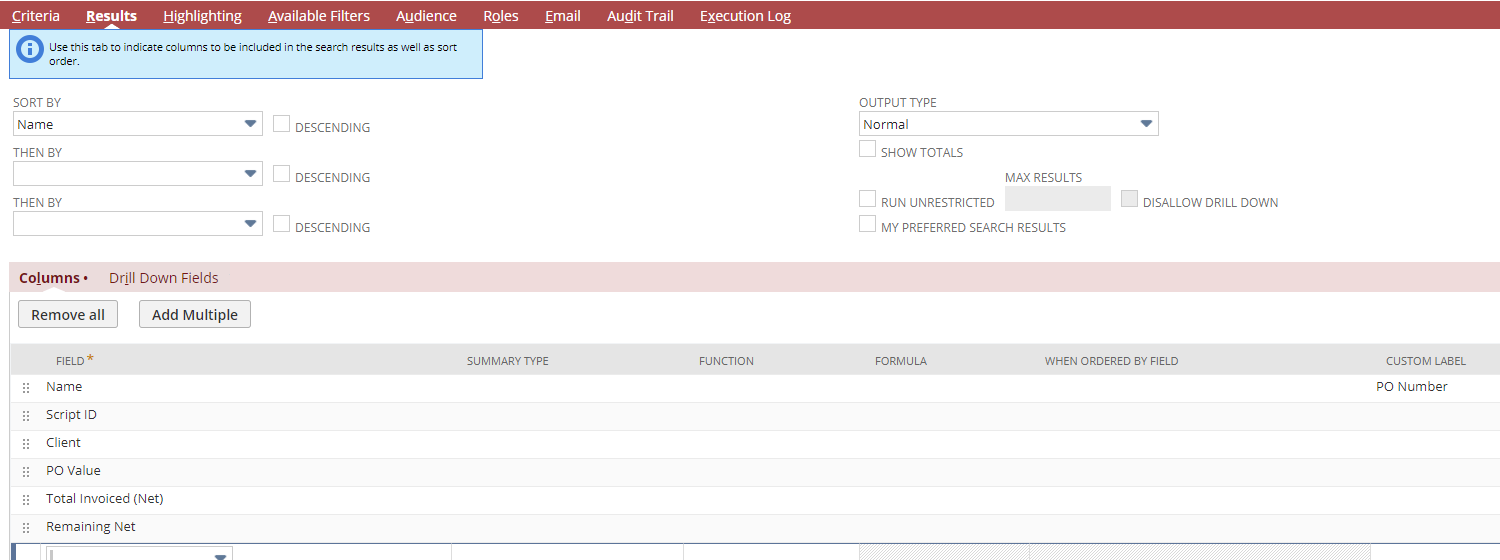Viewport: 1500px width, 560px height.
Task: Grab the drag handle of Total Invoiced (Net) row
Action: (26, 500)
